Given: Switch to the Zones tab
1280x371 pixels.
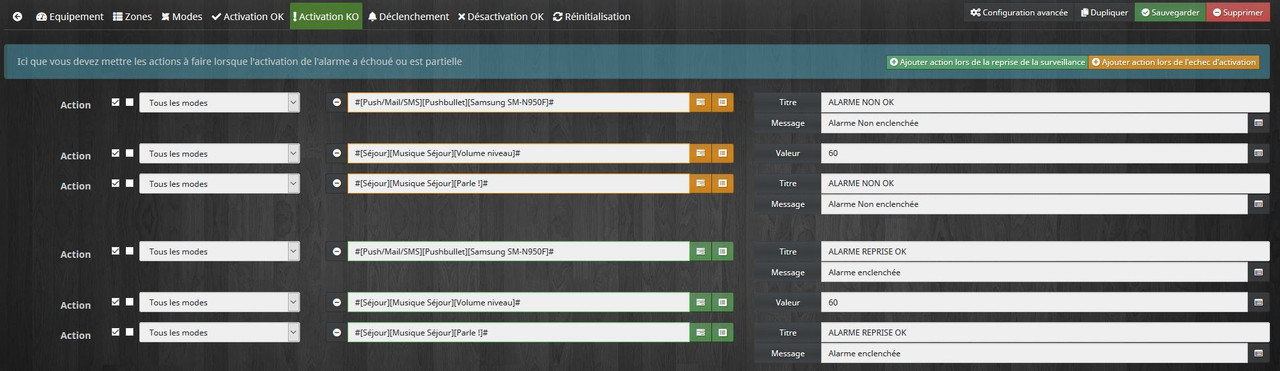Looking at the screenshot, I should tap(132, 16).
